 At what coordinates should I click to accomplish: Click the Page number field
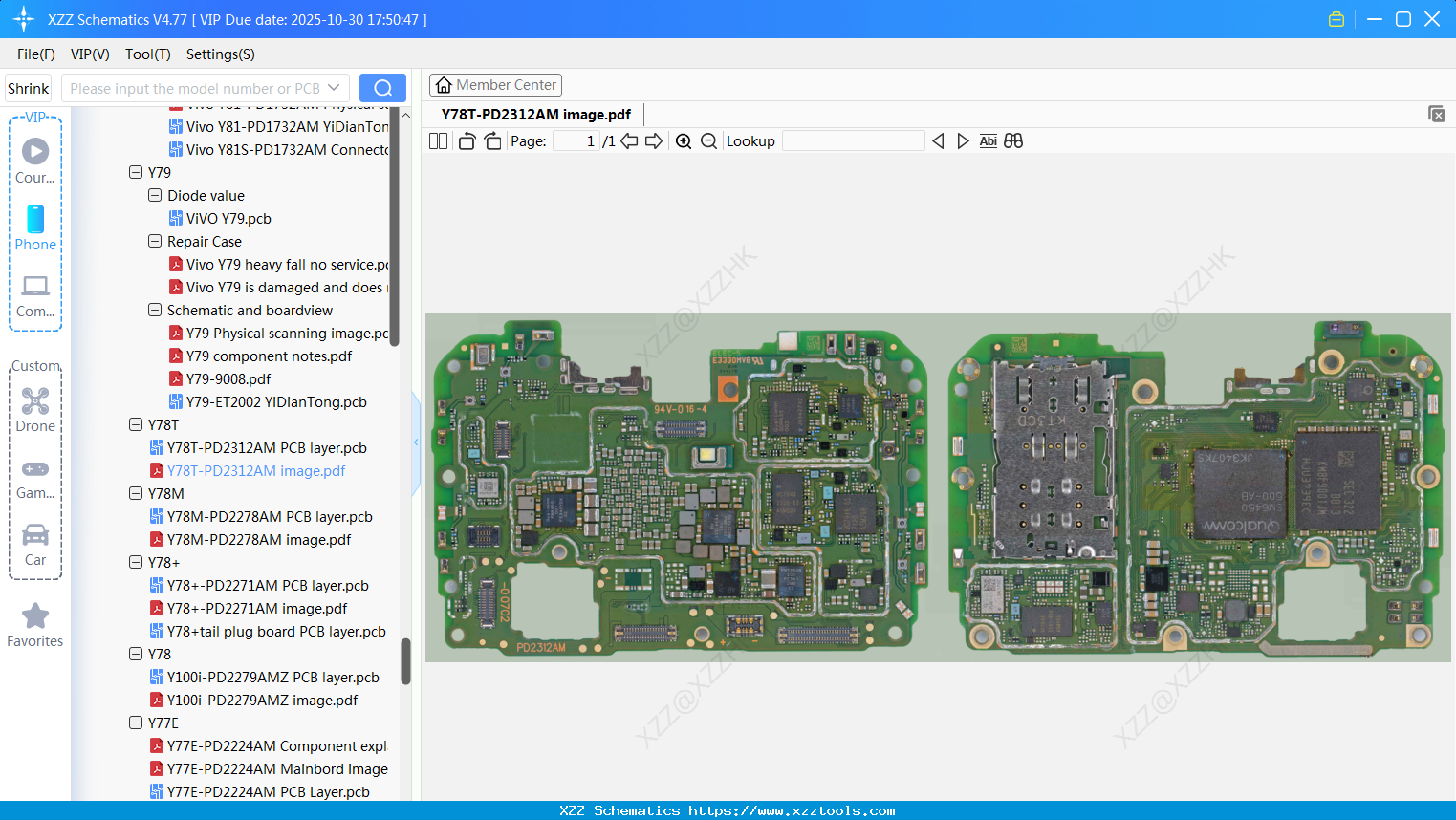click(x=576, y=141)
